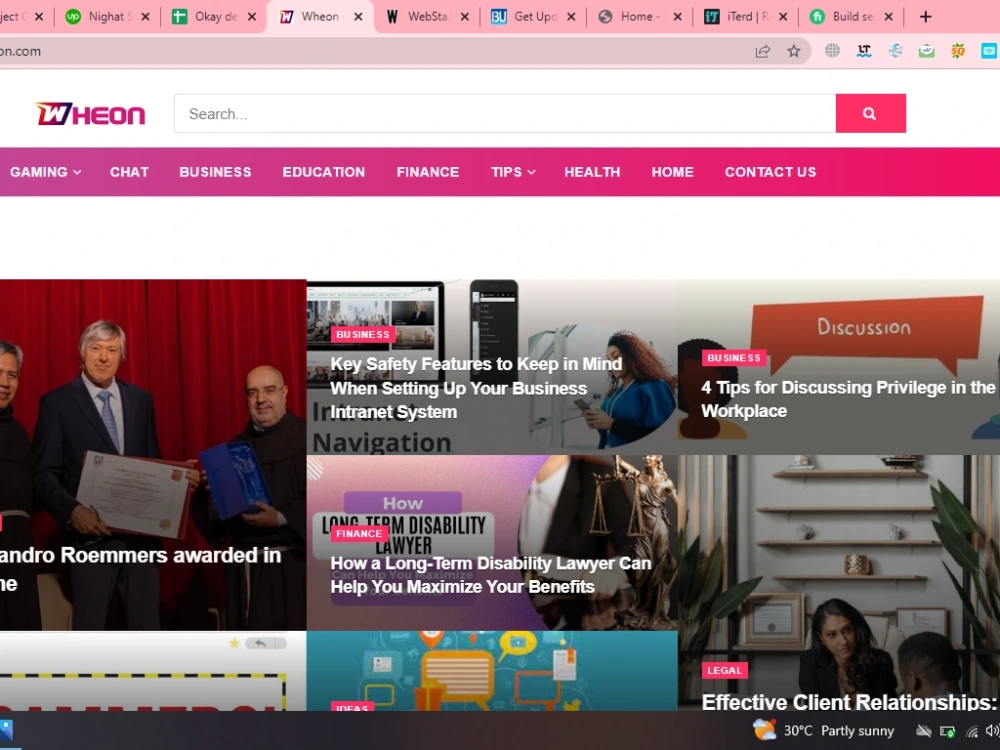Switch to the WebSta browser tab
Screen dimensions: 1000x750
tap(426, 17)
